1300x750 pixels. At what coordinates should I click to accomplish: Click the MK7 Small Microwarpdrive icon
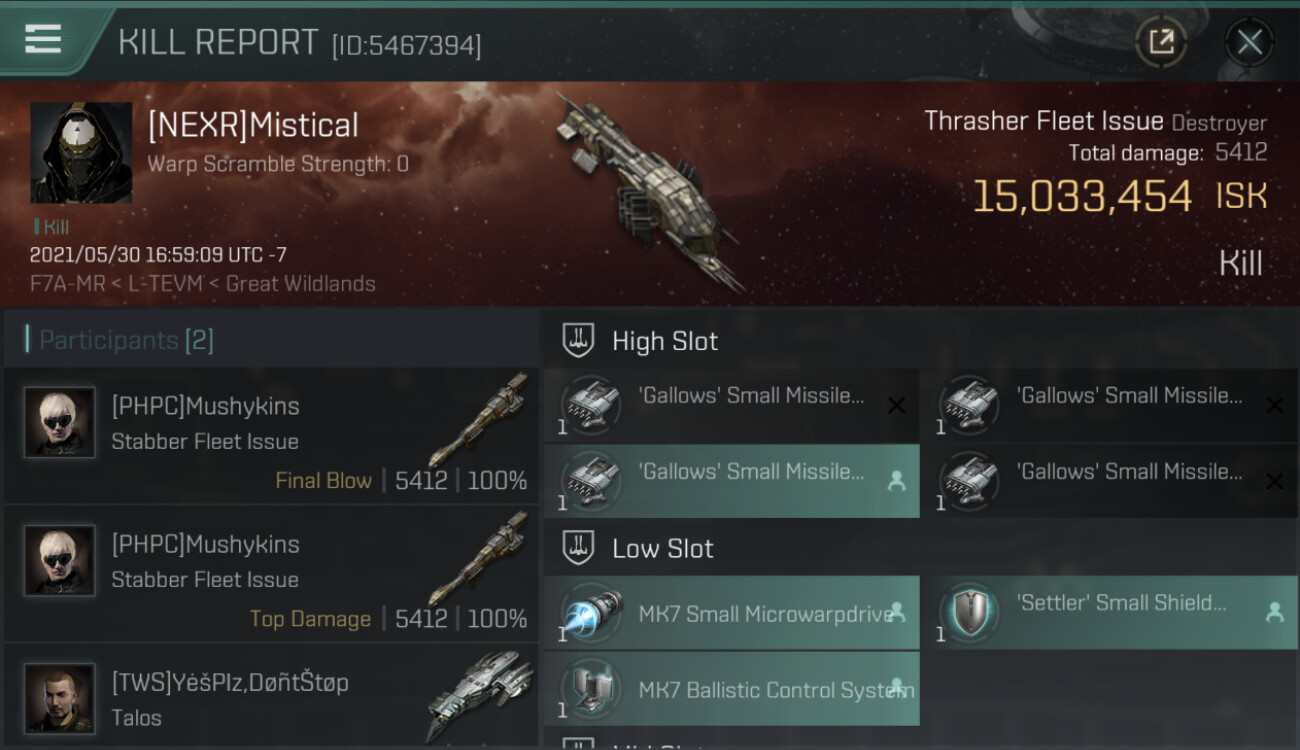coord(590,614)
